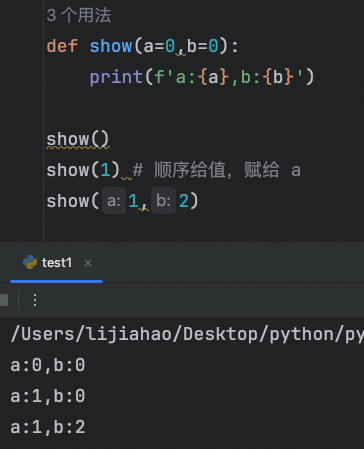This screenshot has width=364, height=449.
Task: Click output line 'a:1,b:2'
Action: 48,427
